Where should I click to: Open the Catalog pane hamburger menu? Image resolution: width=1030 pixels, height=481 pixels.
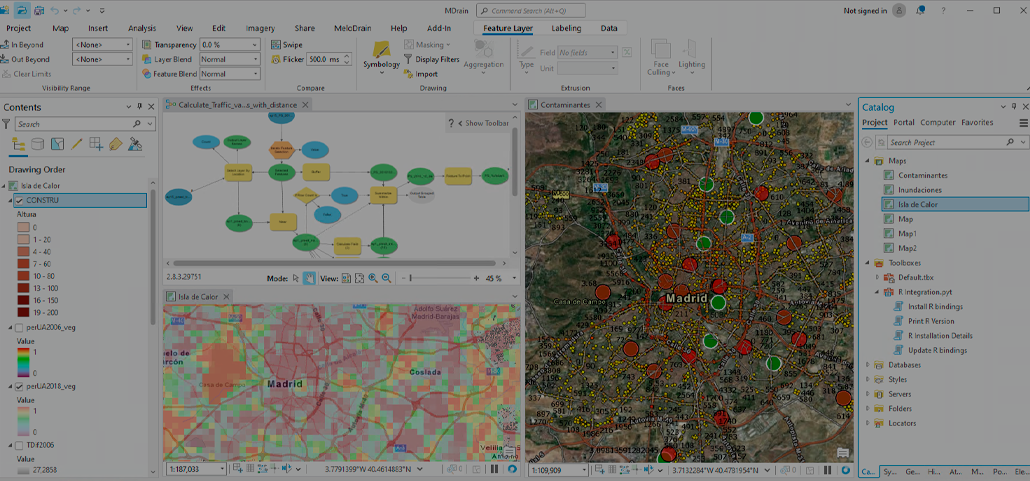1023,123
